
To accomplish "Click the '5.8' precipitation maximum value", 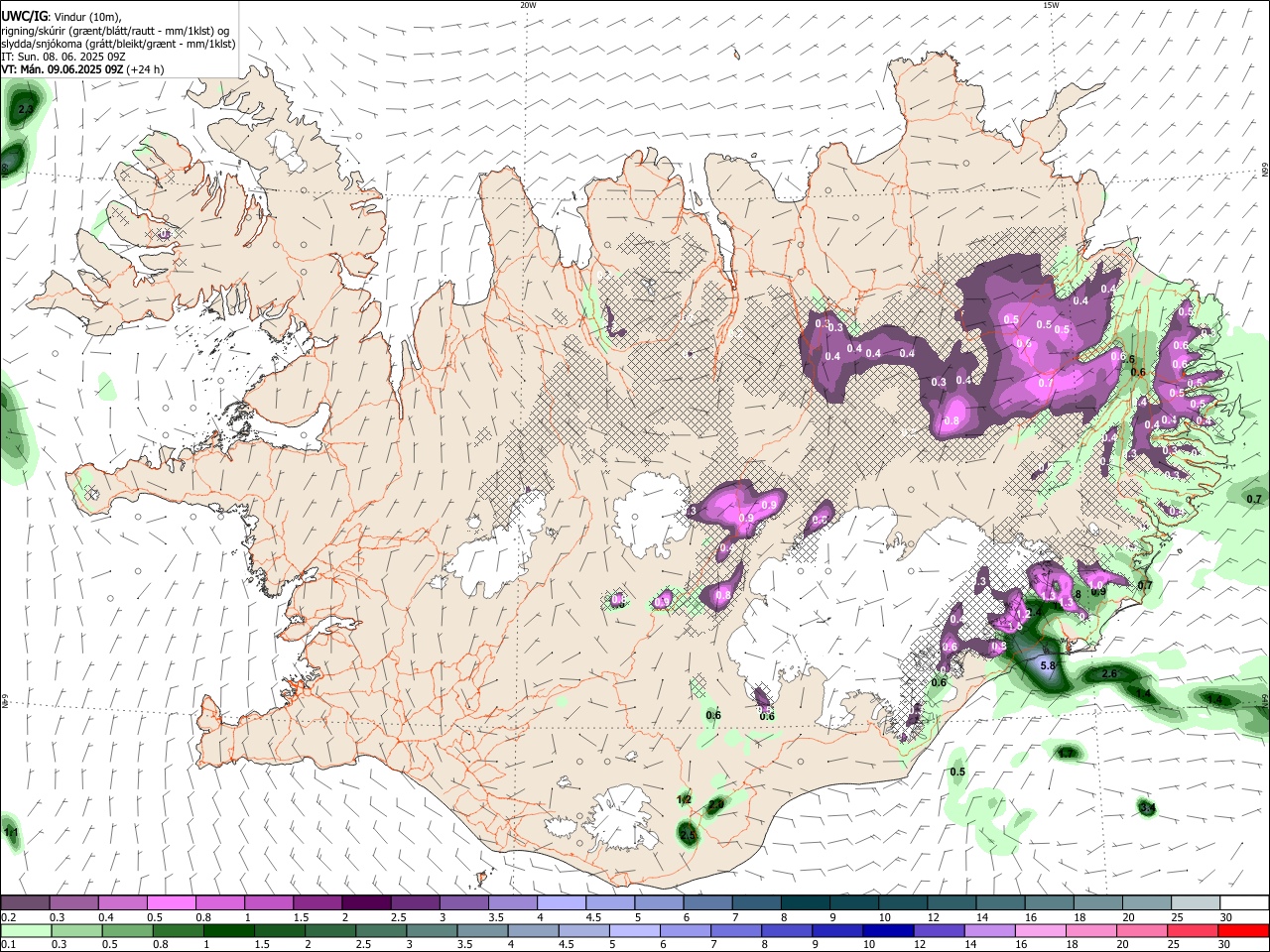I will click(x=1046, y=665).
